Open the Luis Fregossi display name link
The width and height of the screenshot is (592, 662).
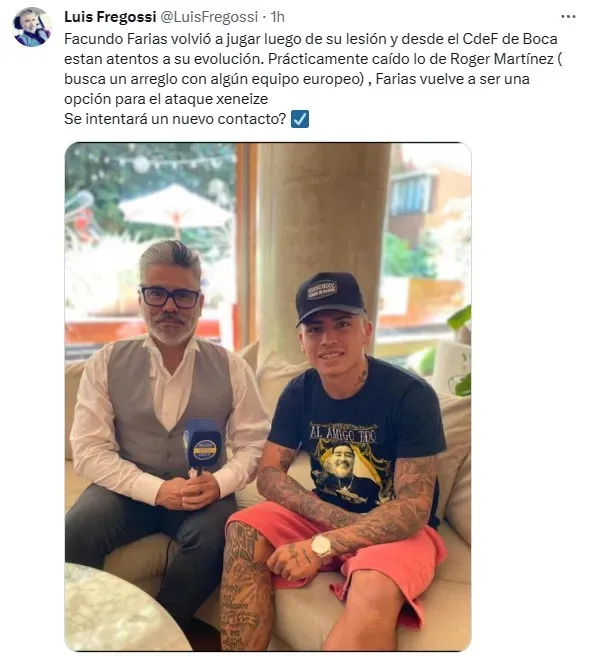click(x=110, y=17)
